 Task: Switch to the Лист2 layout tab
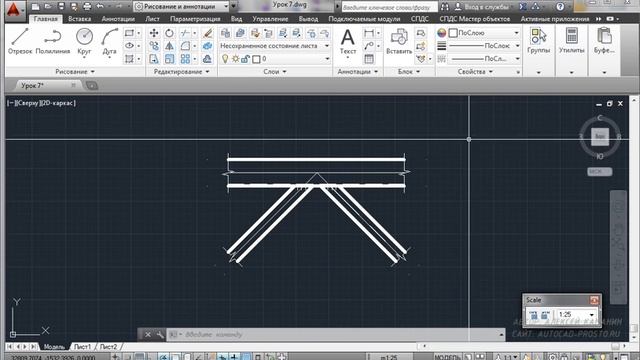coord(108,347)
